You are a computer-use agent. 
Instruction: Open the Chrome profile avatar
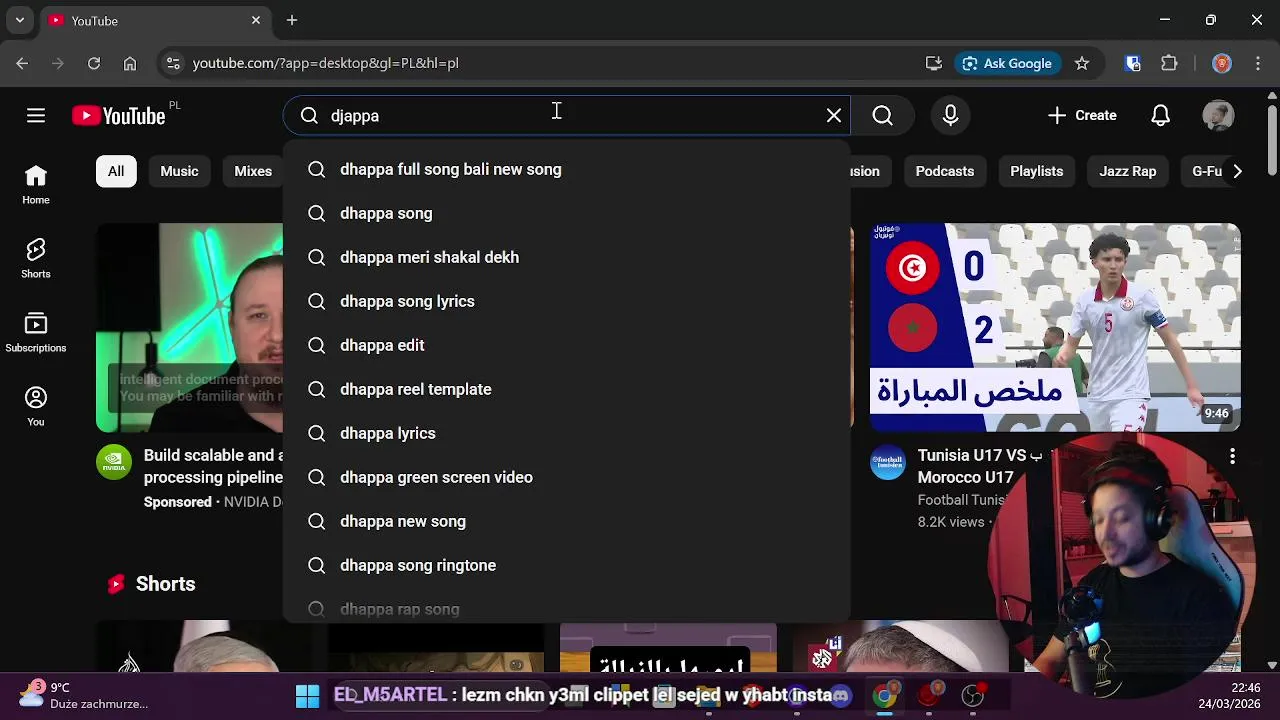click(1221, 63)
